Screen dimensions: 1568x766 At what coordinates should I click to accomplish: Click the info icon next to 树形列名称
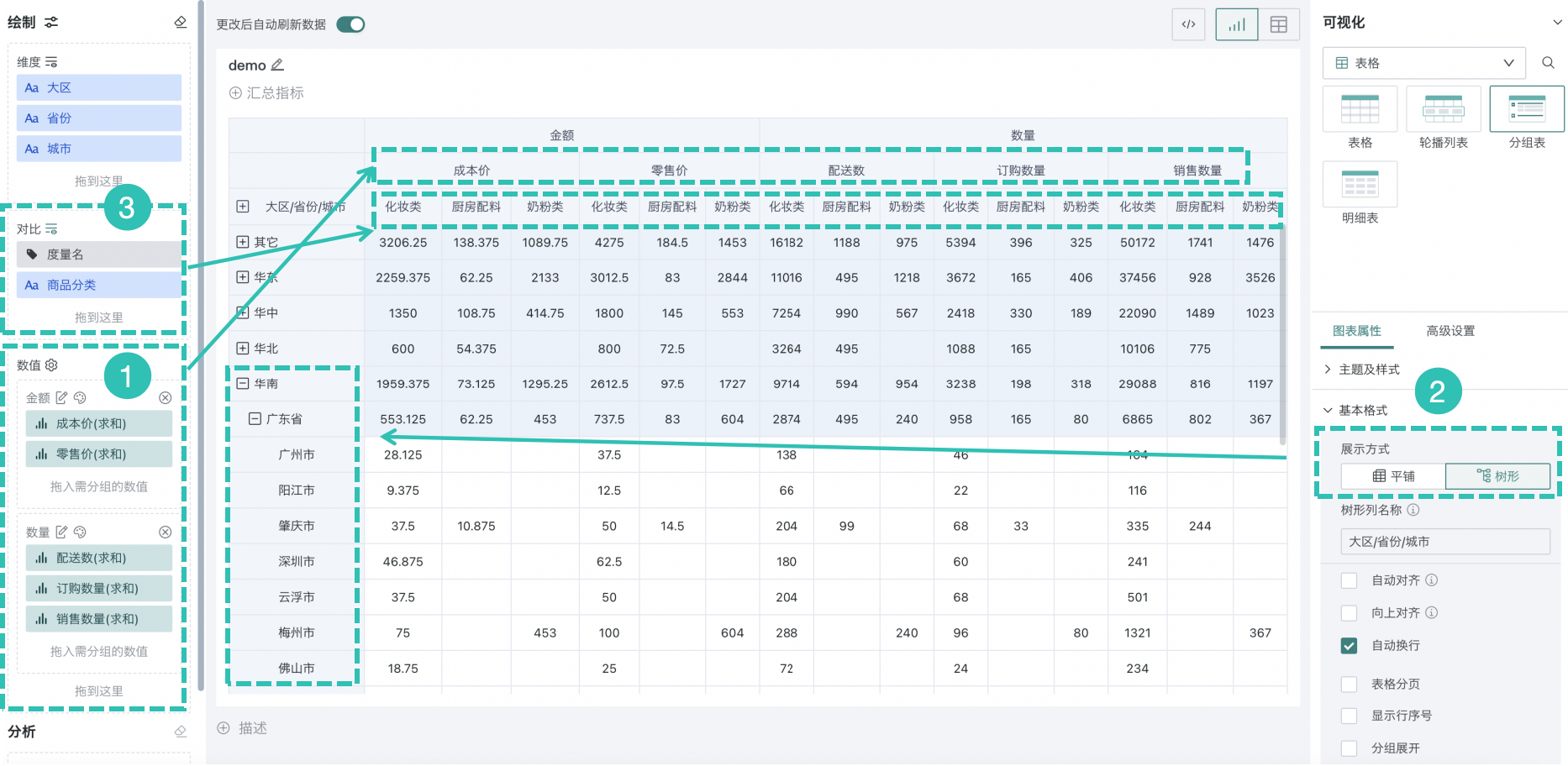tap(1413, 510)
